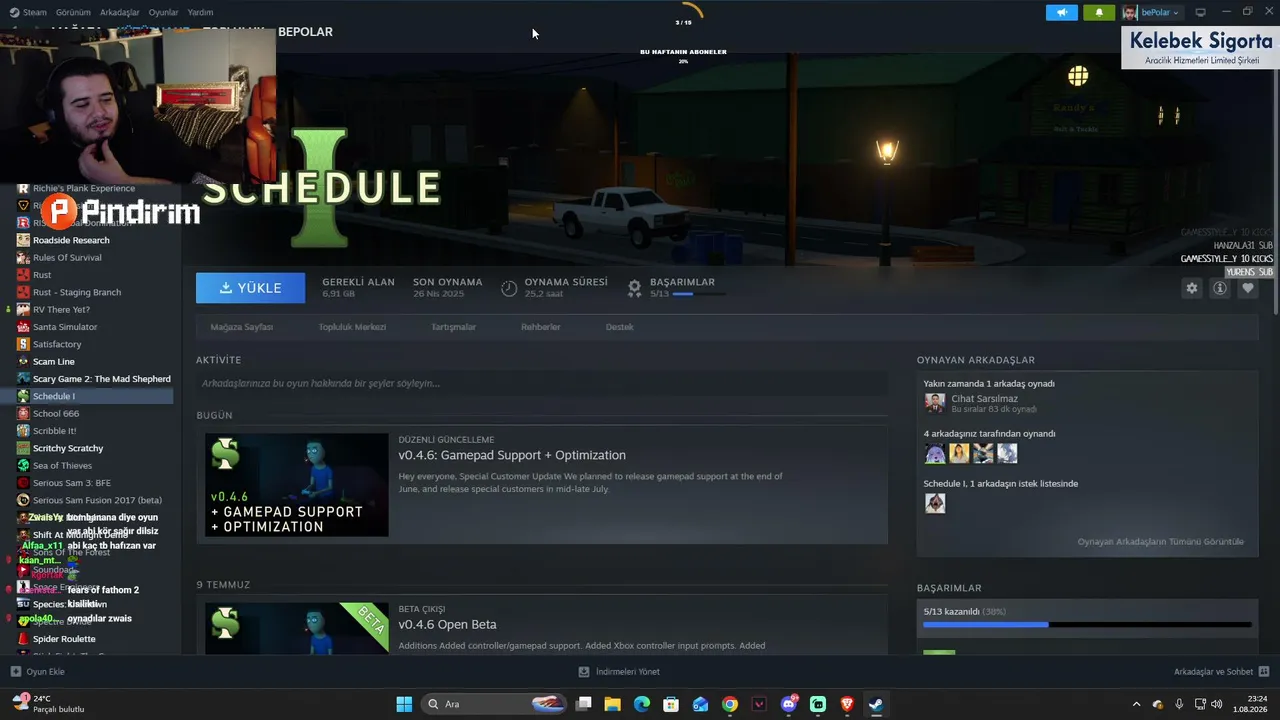
Task: Click the play time clock icon
Action: 509,288
